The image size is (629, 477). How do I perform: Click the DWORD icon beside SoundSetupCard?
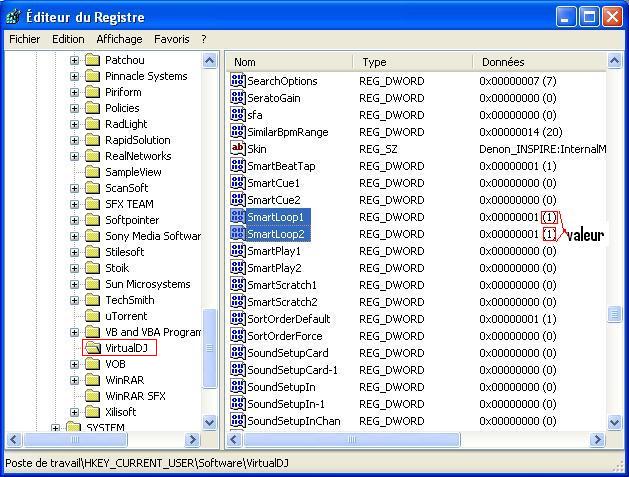(237, 353)
